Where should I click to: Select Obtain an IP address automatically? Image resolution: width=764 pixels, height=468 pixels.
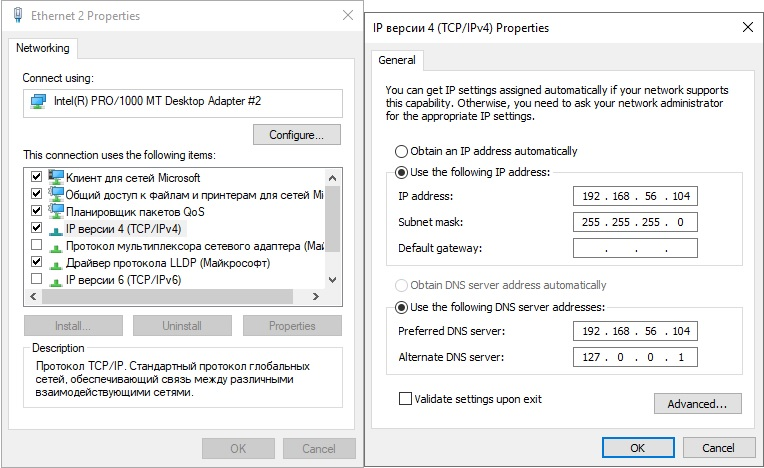[x=402, y=151]
